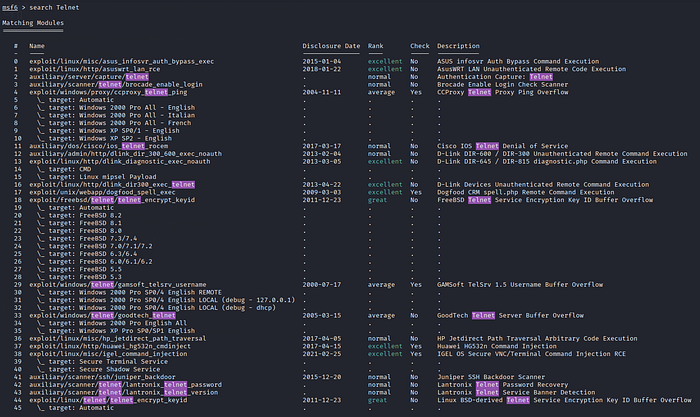Image resolution: width=700 pixels, height=417 pixels.
Task: Select auxiliary/scanner/telnet/lantronix_telnet_password module name
Action: click(125, 385)
